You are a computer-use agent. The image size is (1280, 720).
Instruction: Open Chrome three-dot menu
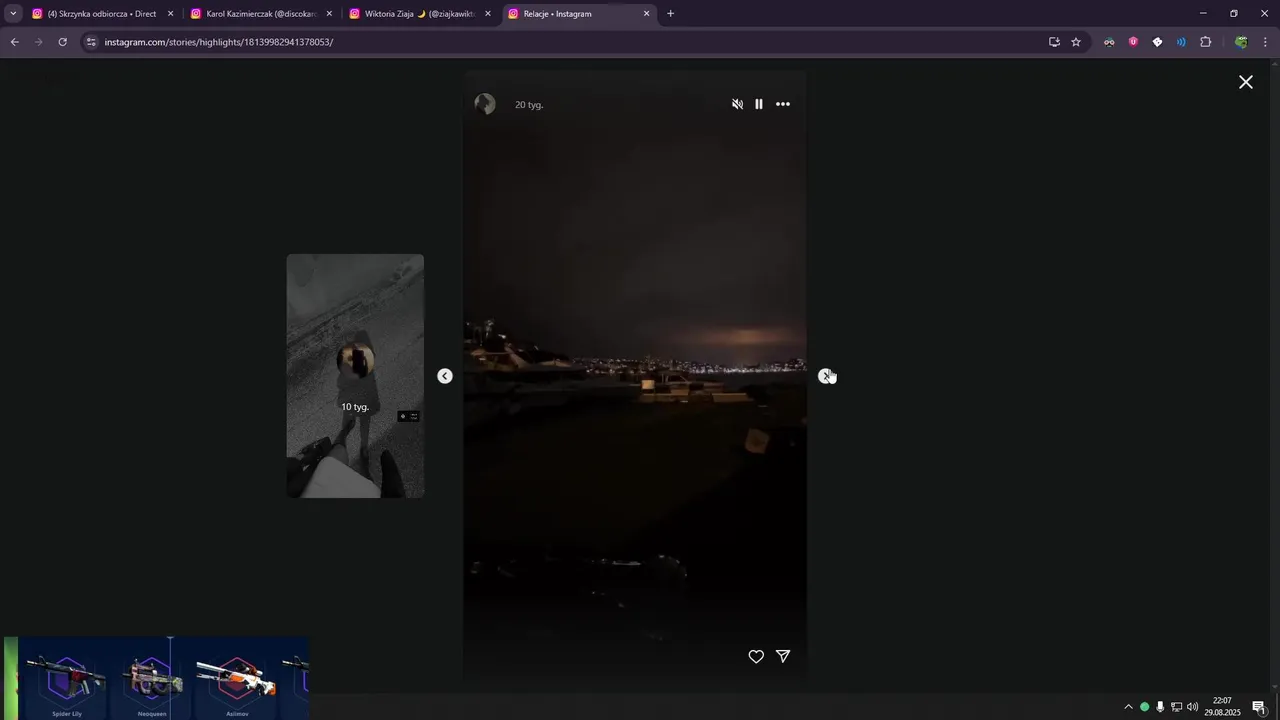(1266, 42)
